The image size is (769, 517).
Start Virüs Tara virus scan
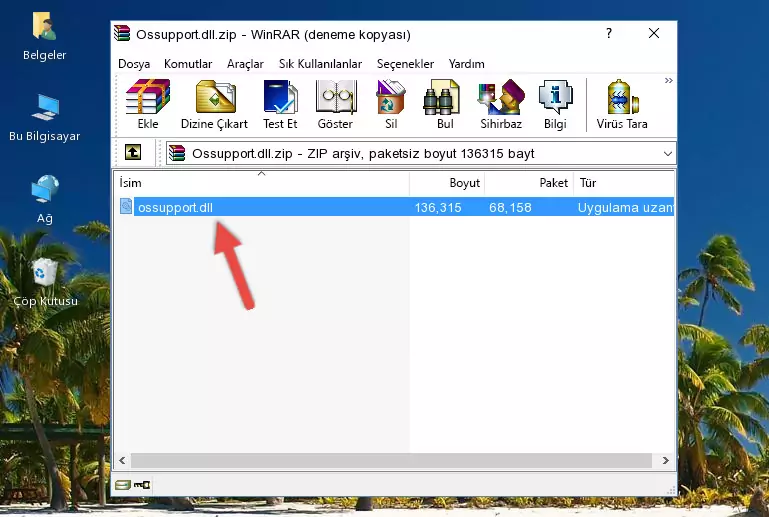622,104
